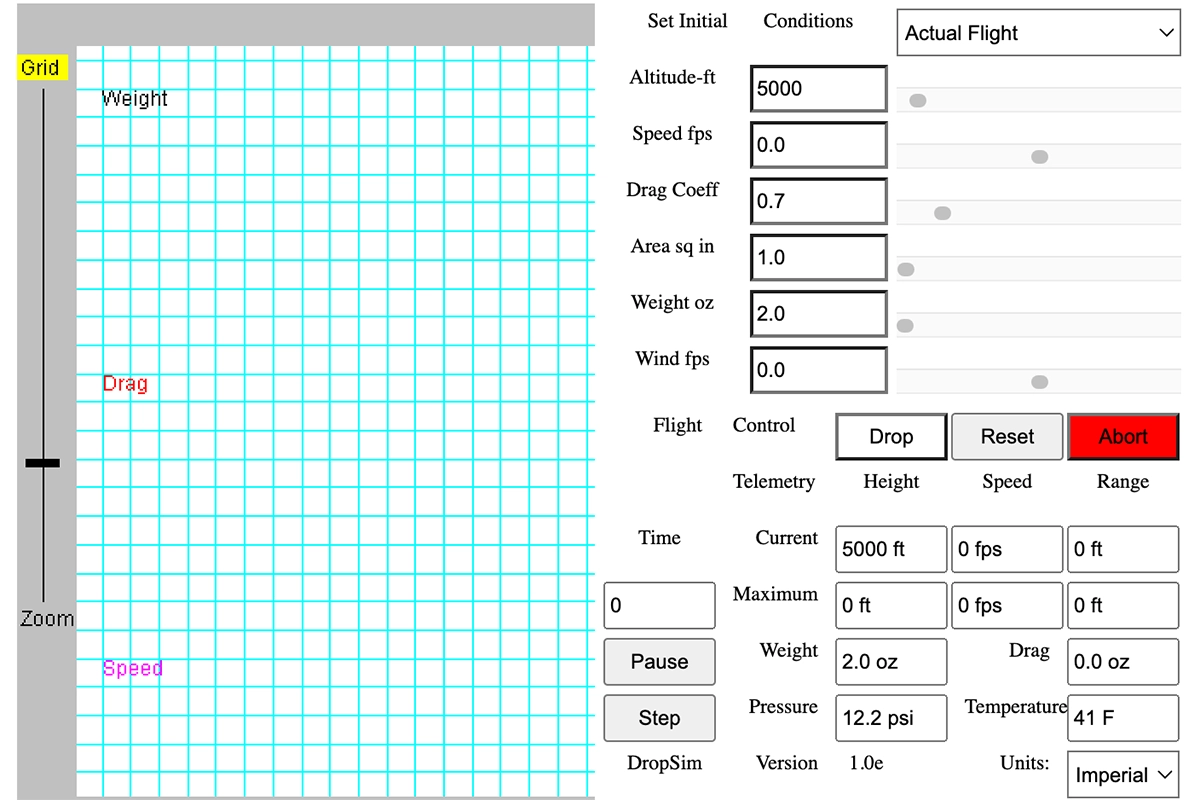Select the Wind fps input box
1200x800 pixels.
pos(818,370)
